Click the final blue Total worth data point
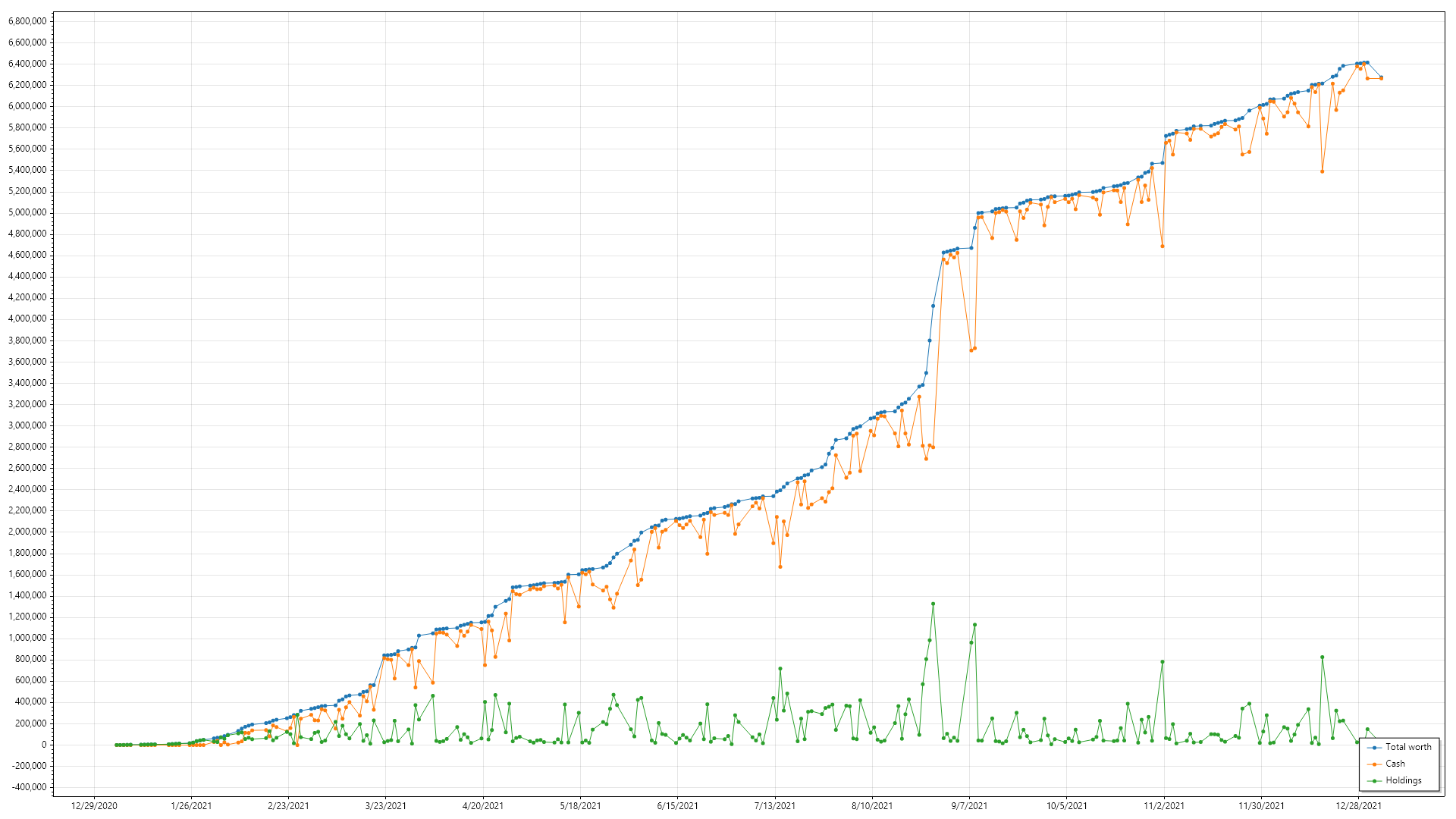 pos(1381,77)
